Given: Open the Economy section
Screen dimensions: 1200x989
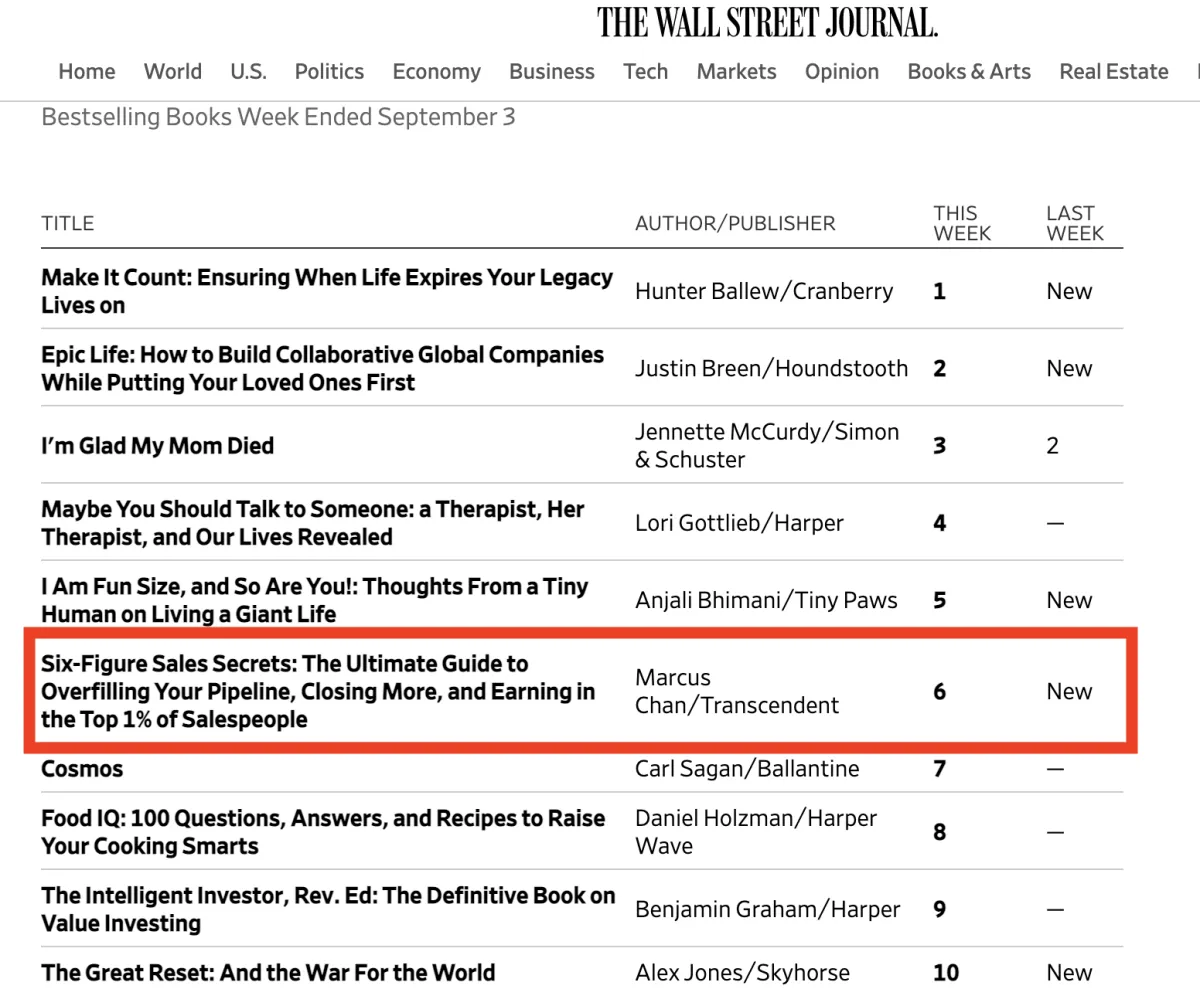Looking at the screenshot, I should tap(436, 72).
